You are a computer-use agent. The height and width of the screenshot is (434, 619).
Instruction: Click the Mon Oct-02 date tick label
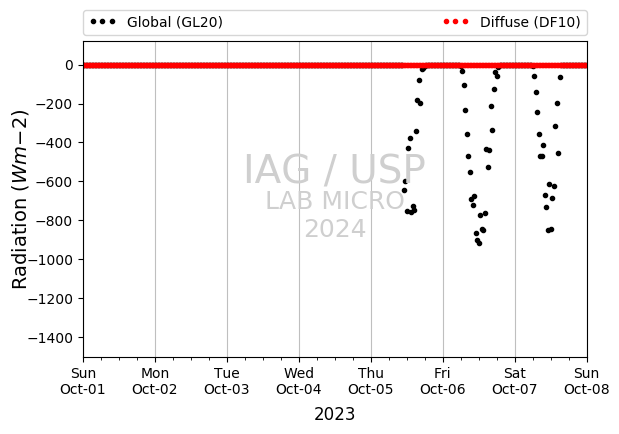[155, 381]
